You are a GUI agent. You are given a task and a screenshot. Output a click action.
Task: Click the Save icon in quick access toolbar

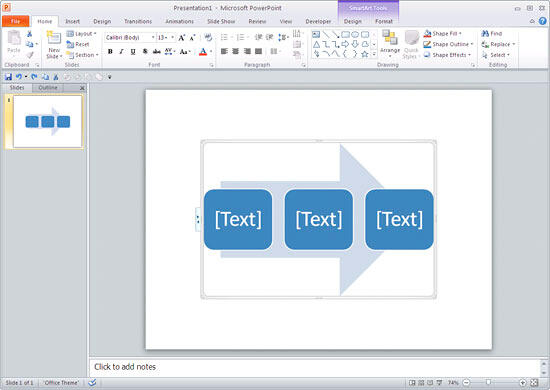tap(8, 77)
